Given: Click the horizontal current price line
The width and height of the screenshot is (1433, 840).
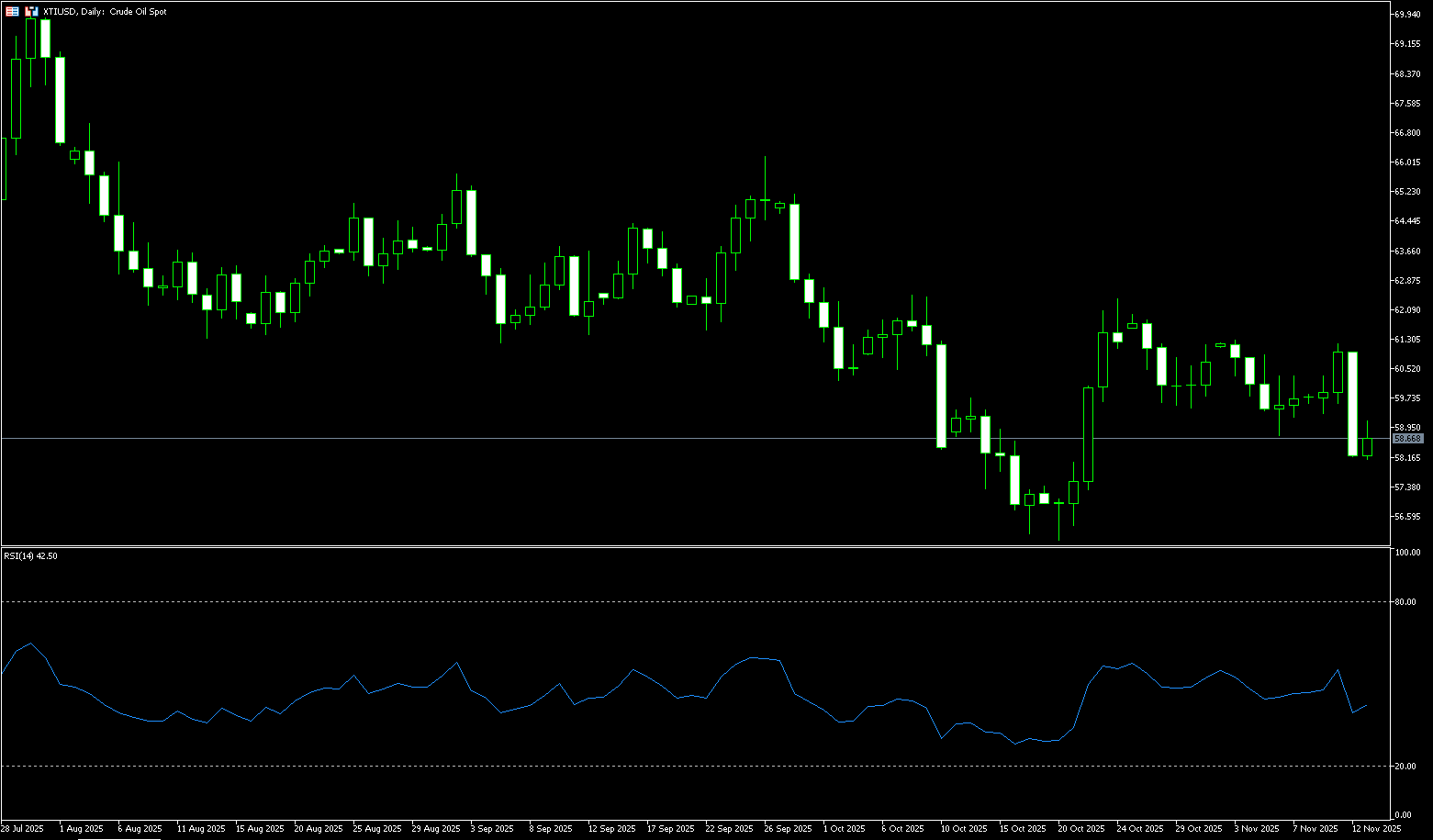Looking at the screenshot, I should point(643,439).
